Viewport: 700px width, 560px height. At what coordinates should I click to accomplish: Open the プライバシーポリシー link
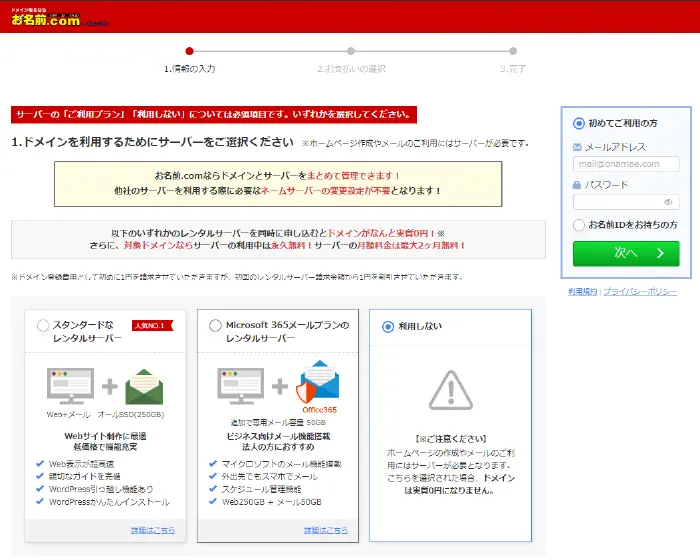640,292
